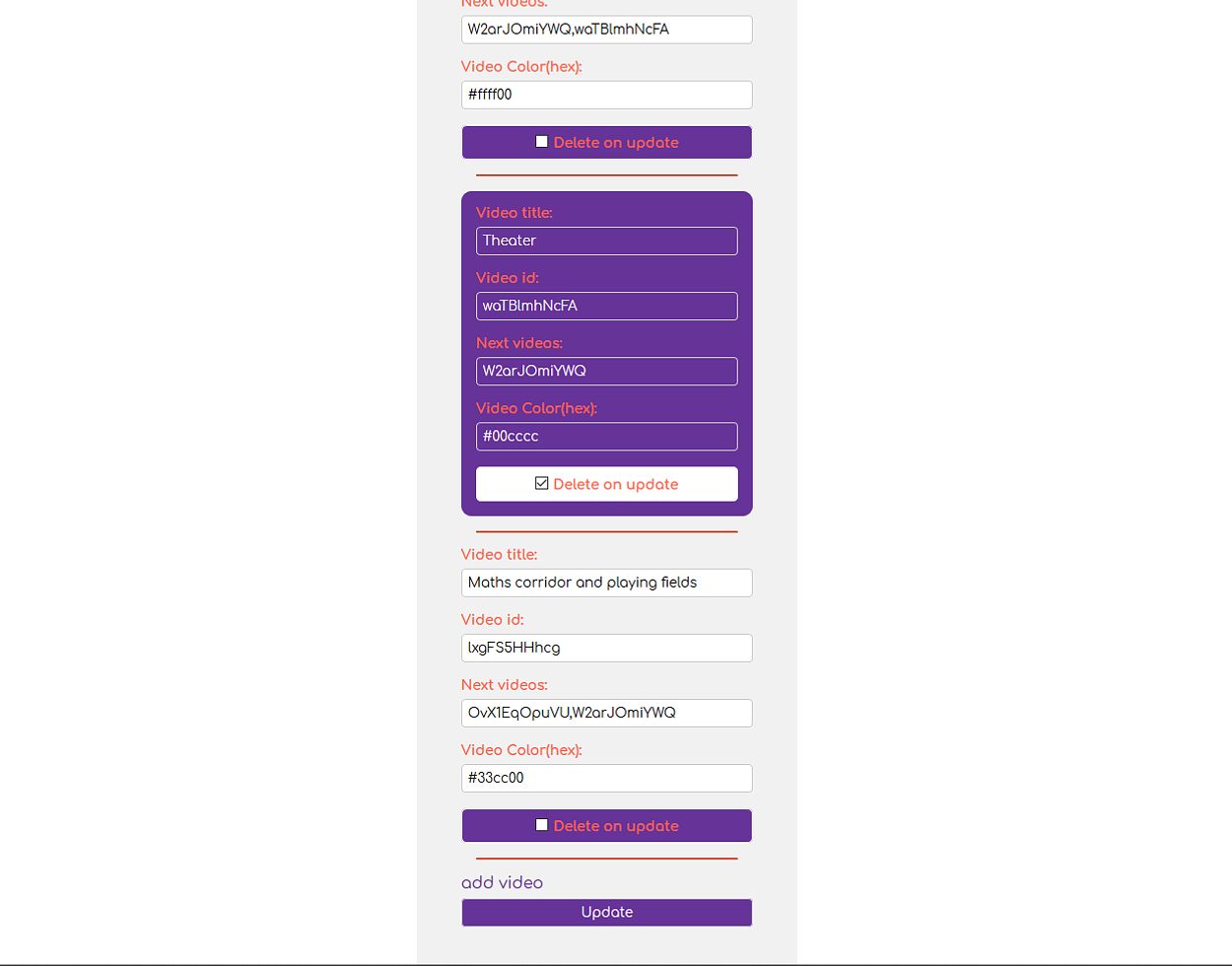Edit the Maths corridor and playing fields title
This screenshot has width=1232, height=966.
pos(607,583)
